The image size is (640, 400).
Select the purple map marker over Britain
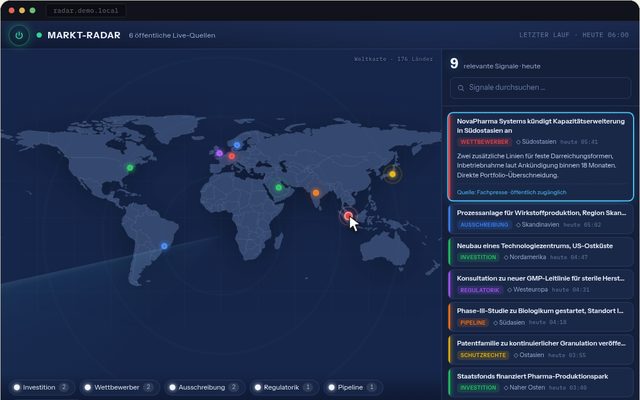(219, 153)
